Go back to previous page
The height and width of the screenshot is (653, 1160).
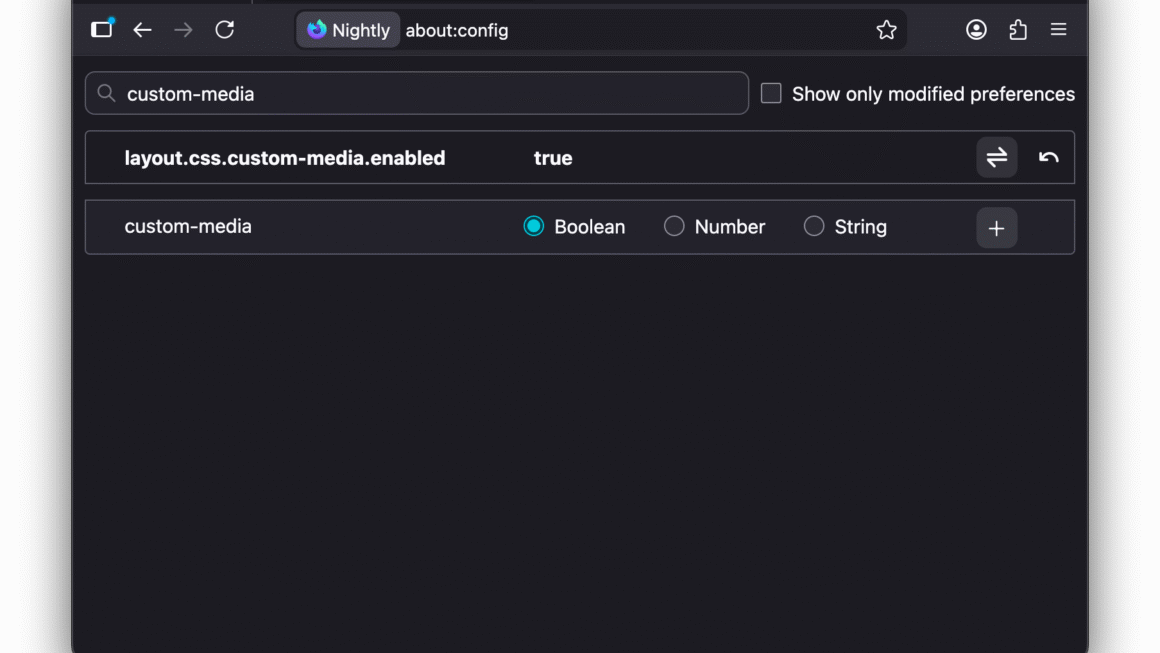143,30
